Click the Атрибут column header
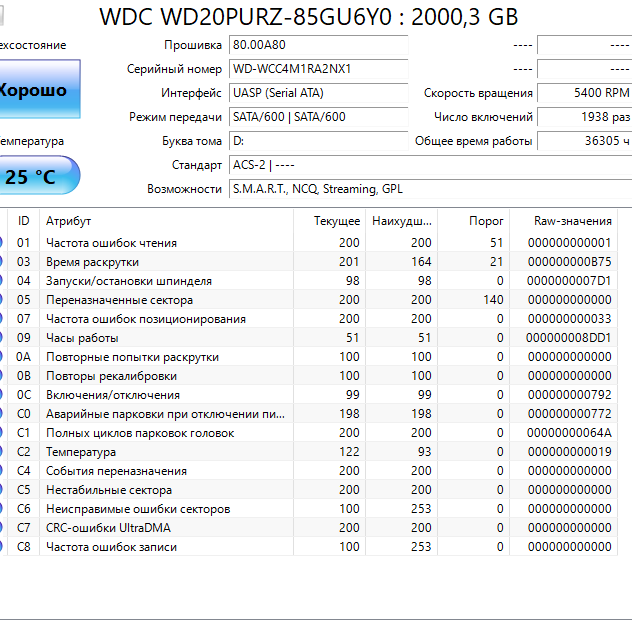632x620 pixels. point(166,221)
